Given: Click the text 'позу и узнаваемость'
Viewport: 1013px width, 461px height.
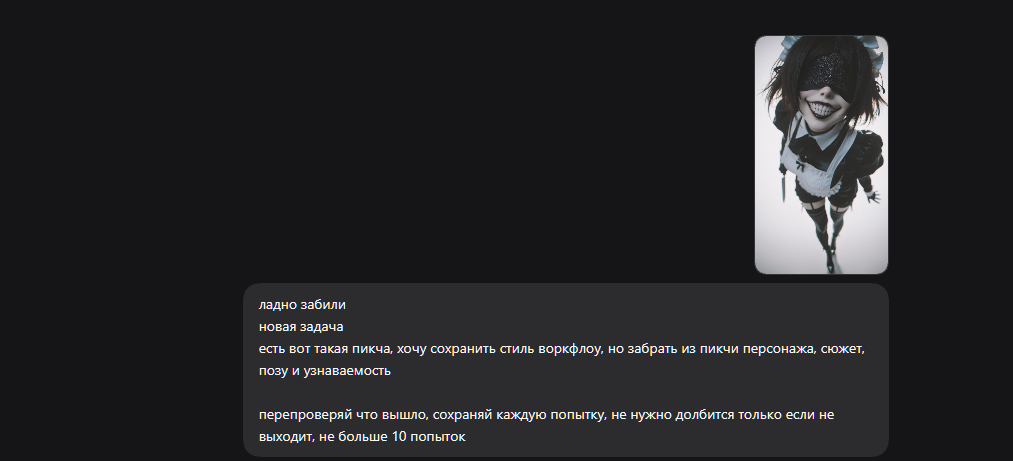Looking at the screenshot, I should pyautogui.click(x=325, y=371).
